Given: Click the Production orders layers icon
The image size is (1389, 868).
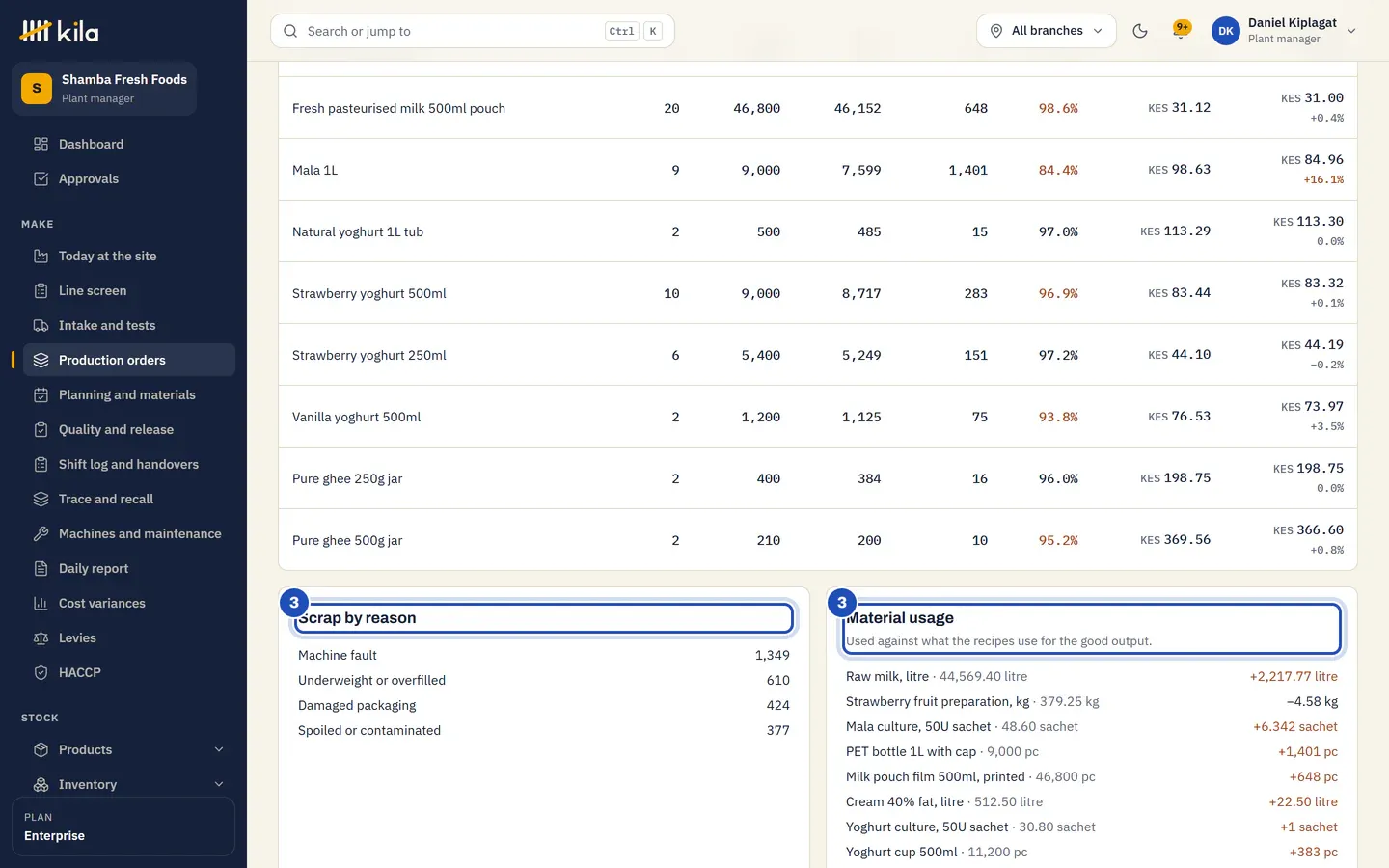Looking at the screenshot, I should [41, 361].
